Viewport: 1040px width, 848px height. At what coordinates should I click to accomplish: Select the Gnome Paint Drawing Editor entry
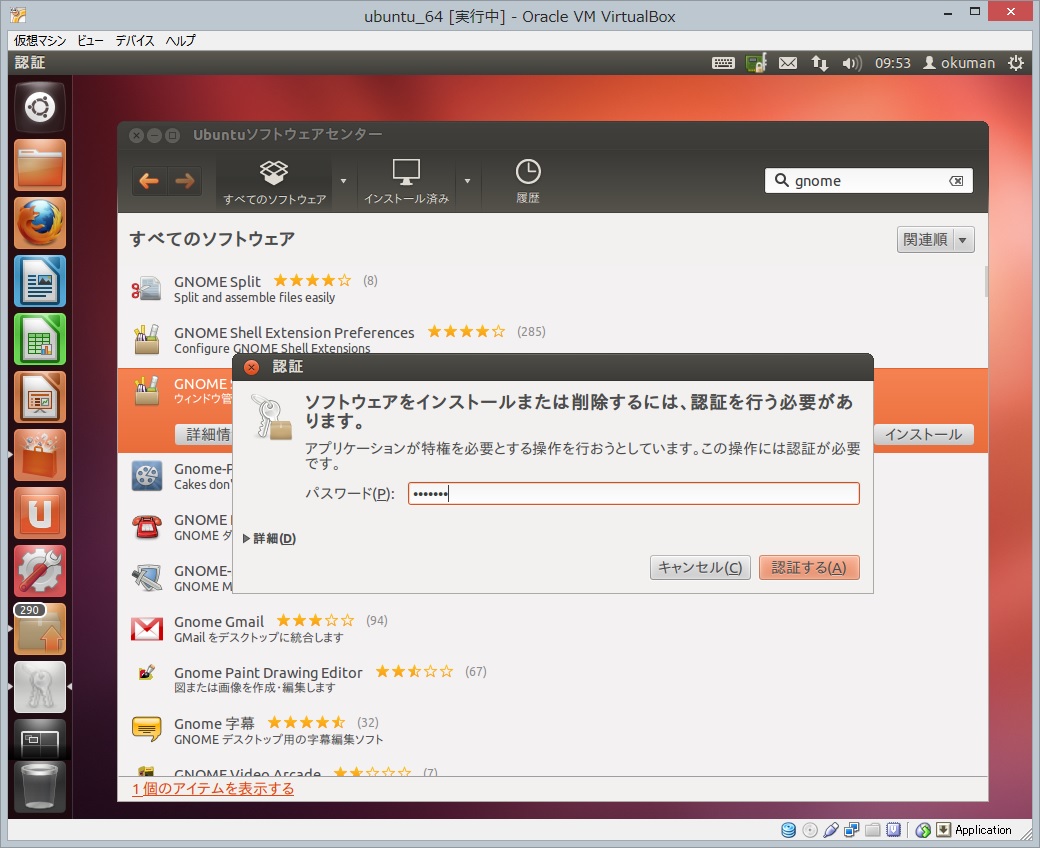pos(552,680)
